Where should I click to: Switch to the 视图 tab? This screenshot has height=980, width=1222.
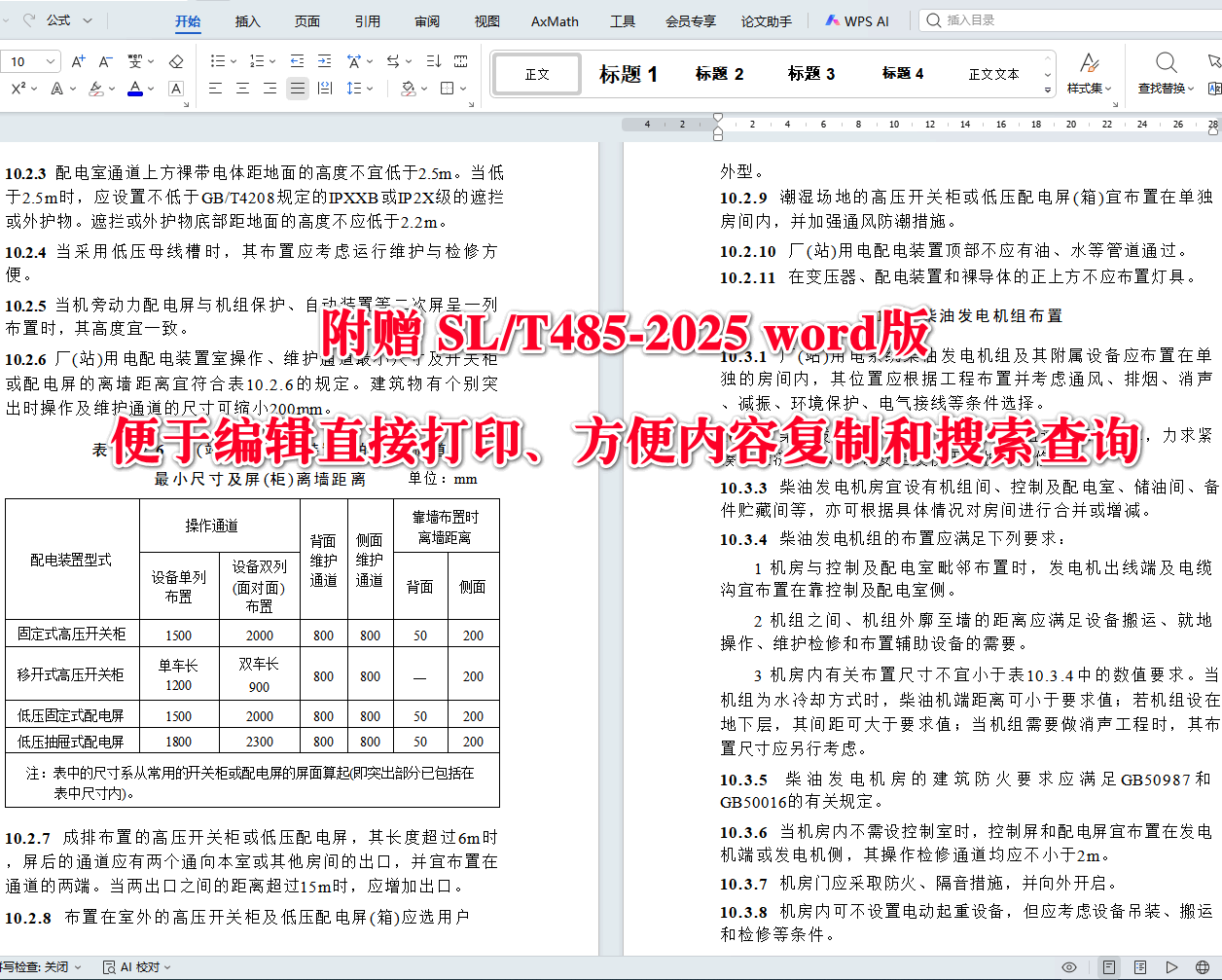pos(486,20)
